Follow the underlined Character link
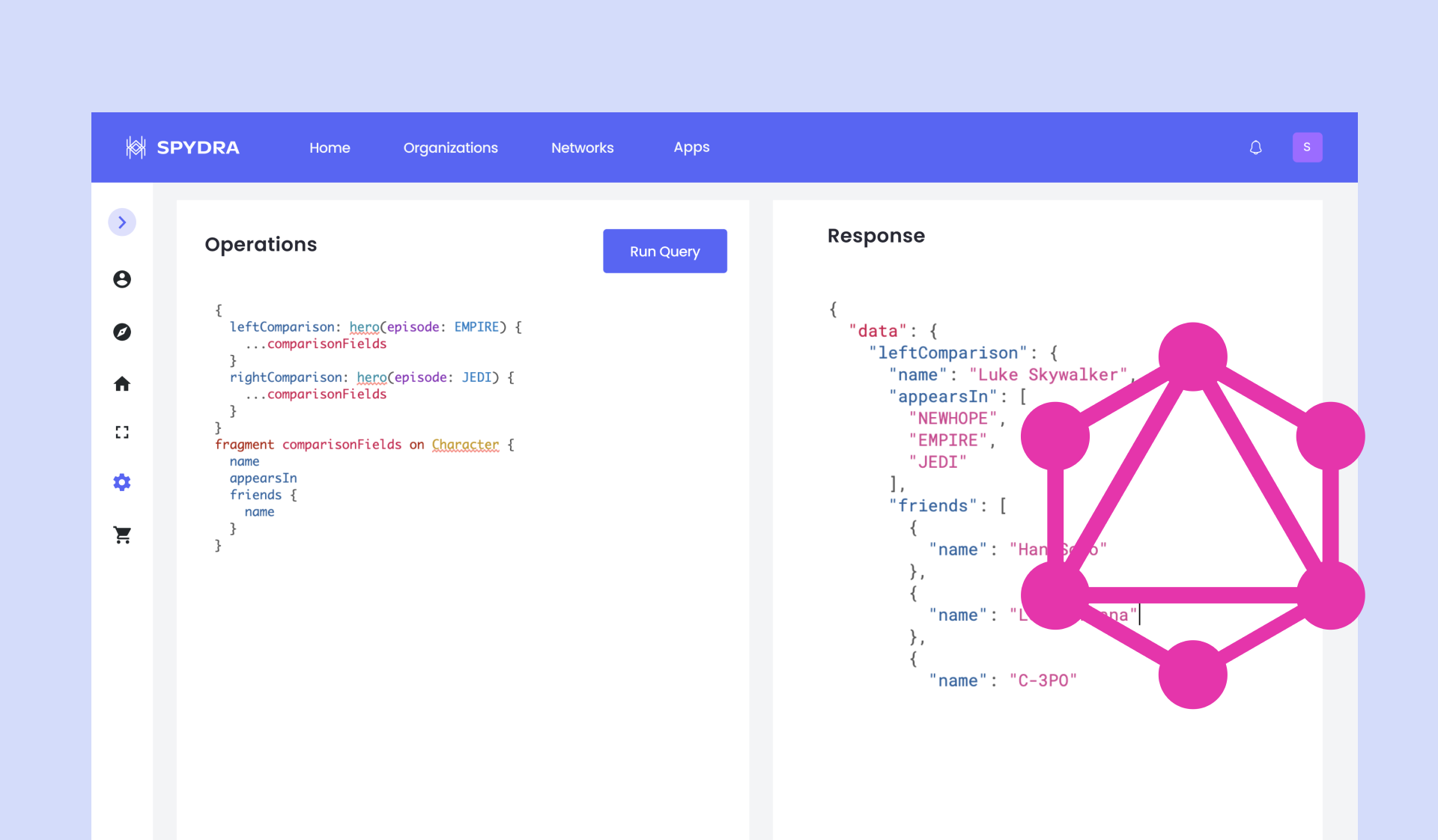This screenshot has width=1438, height=840. click(x=465, y=444)
